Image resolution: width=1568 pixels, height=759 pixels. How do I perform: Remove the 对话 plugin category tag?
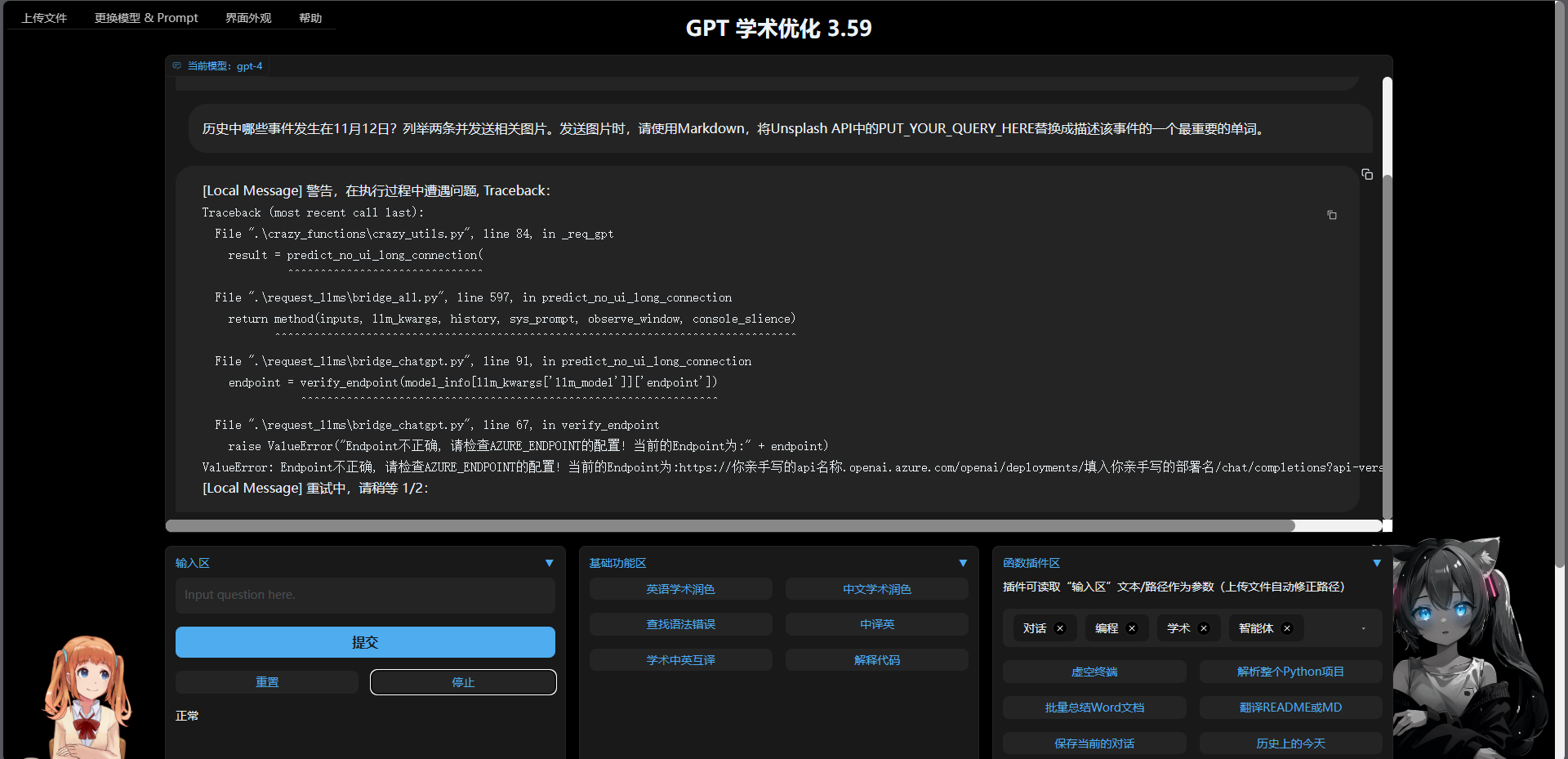[x=1059, y=628]
